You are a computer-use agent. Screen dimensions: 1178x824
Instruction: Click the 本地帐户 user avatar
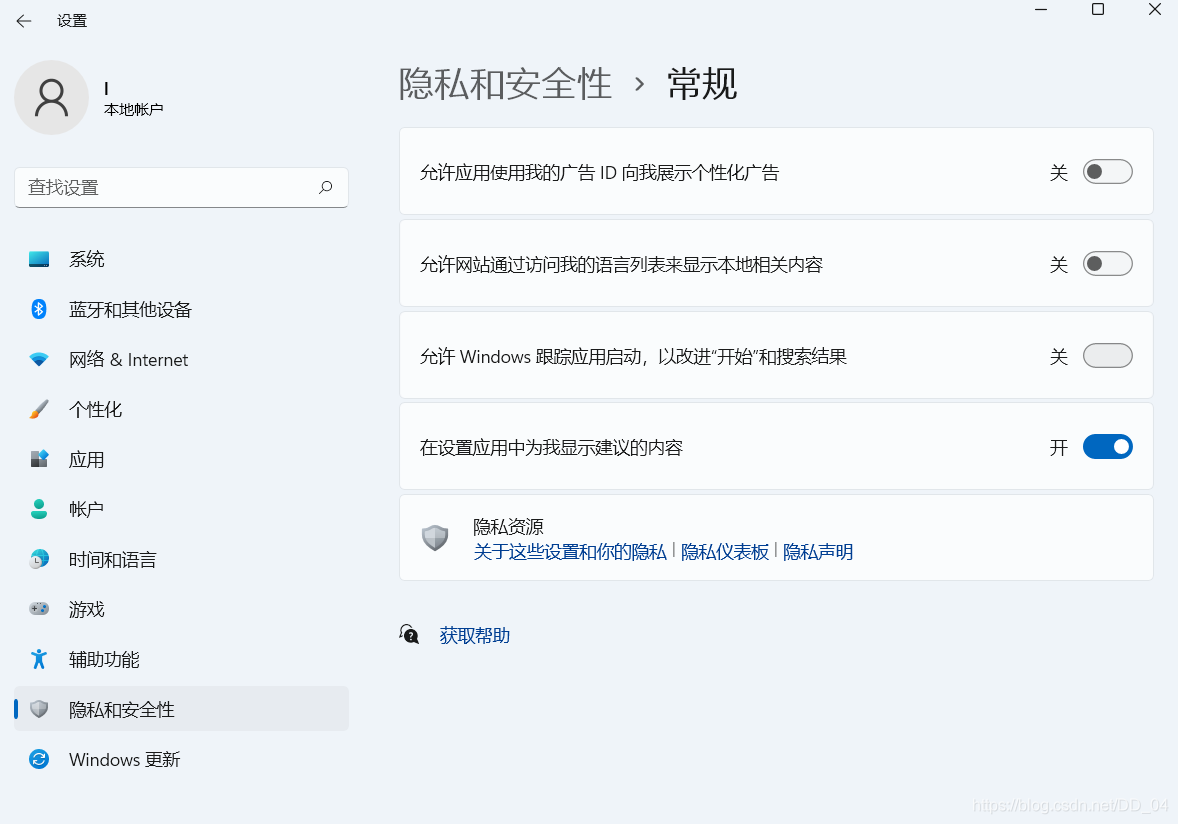(51, 97)
